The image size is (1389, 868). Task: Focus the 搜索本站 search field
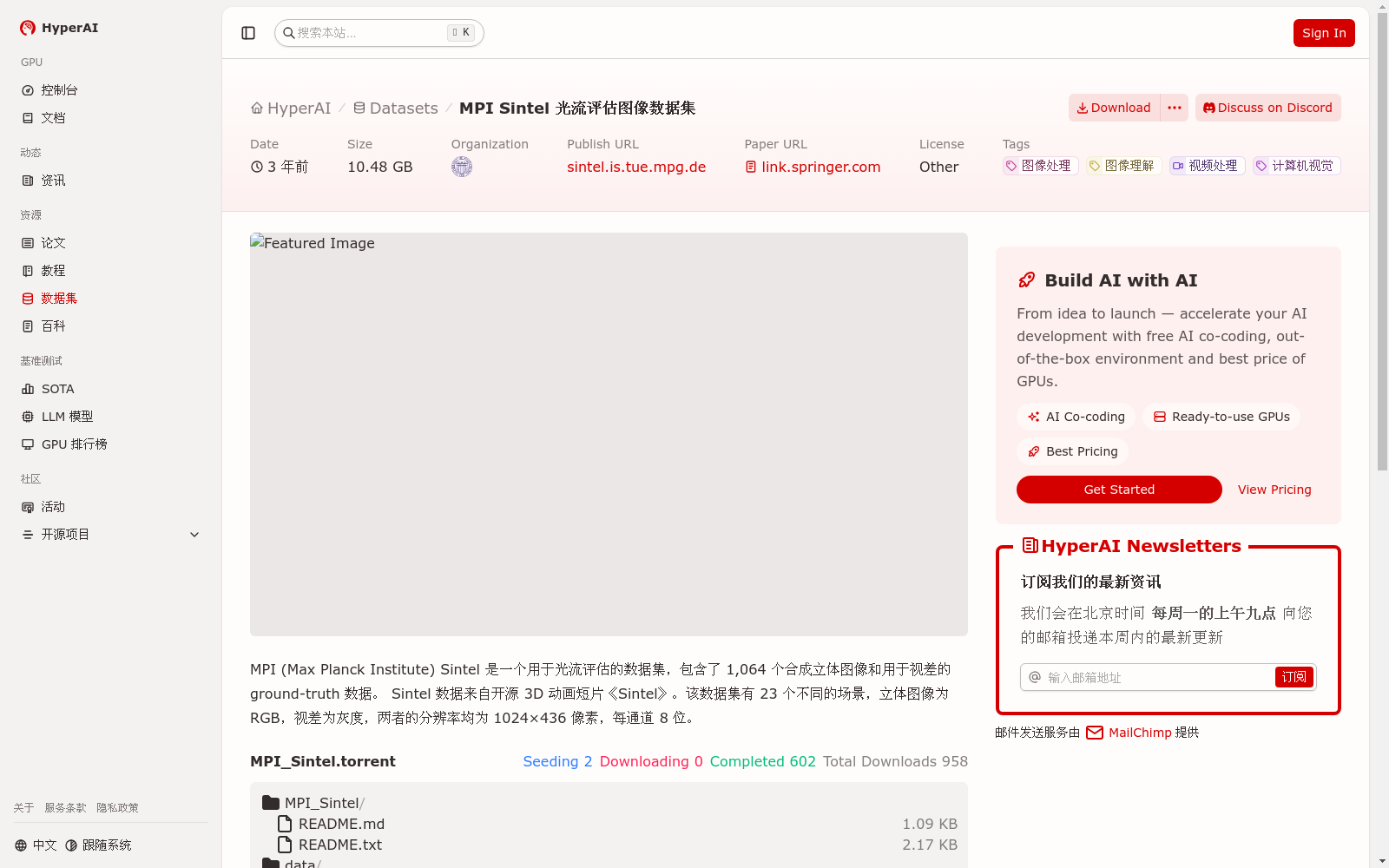[x=379, y=33]
